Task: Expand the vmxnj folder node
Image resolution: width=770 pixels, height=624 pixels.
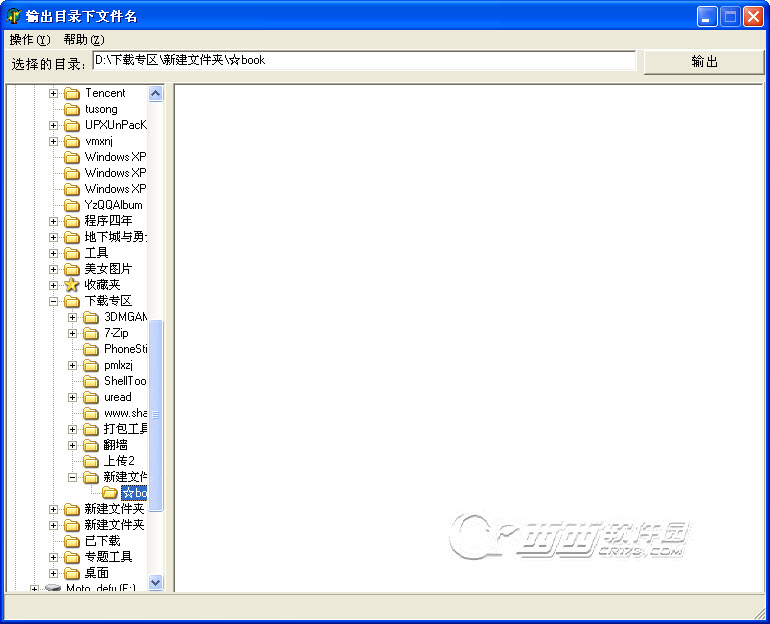Action: [54, 141]
